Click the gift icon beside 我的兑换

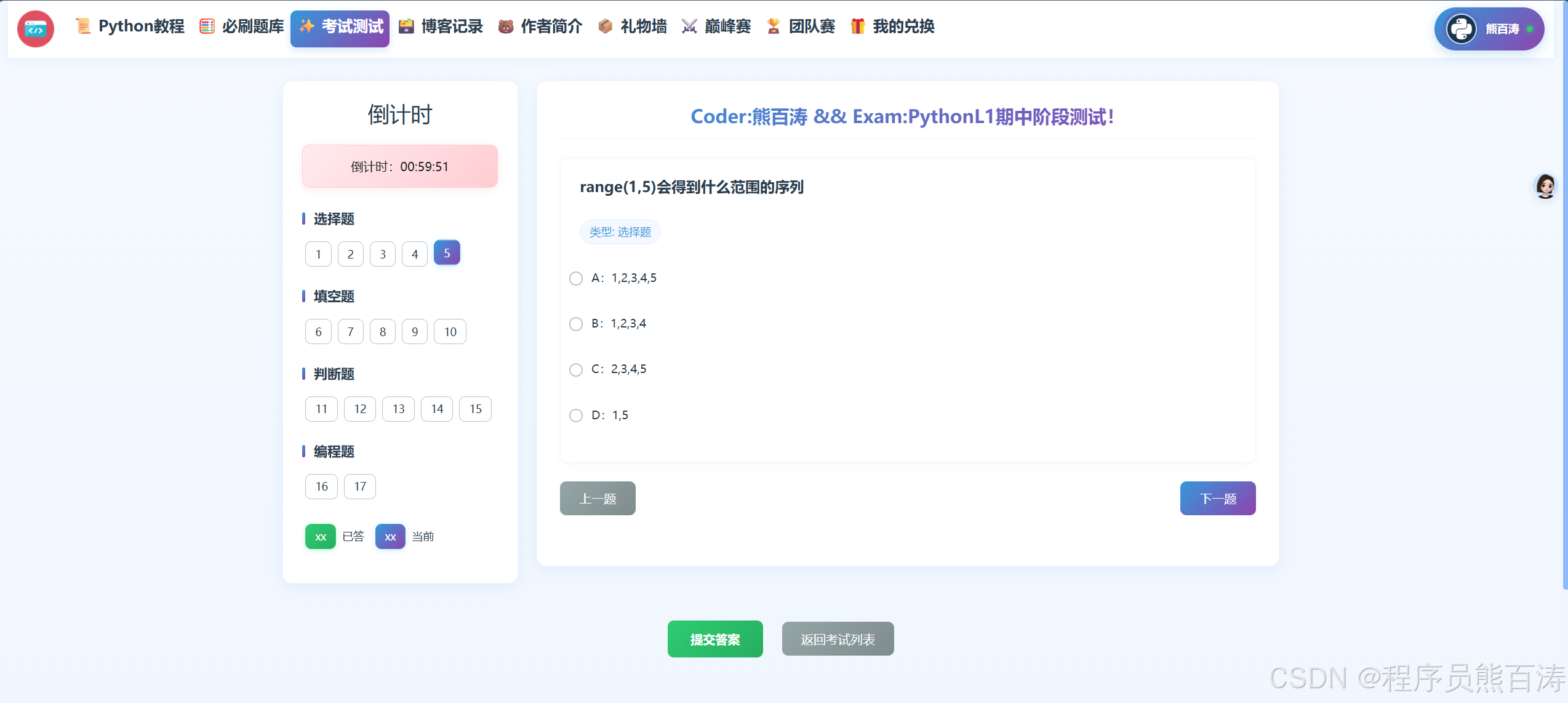858,26
